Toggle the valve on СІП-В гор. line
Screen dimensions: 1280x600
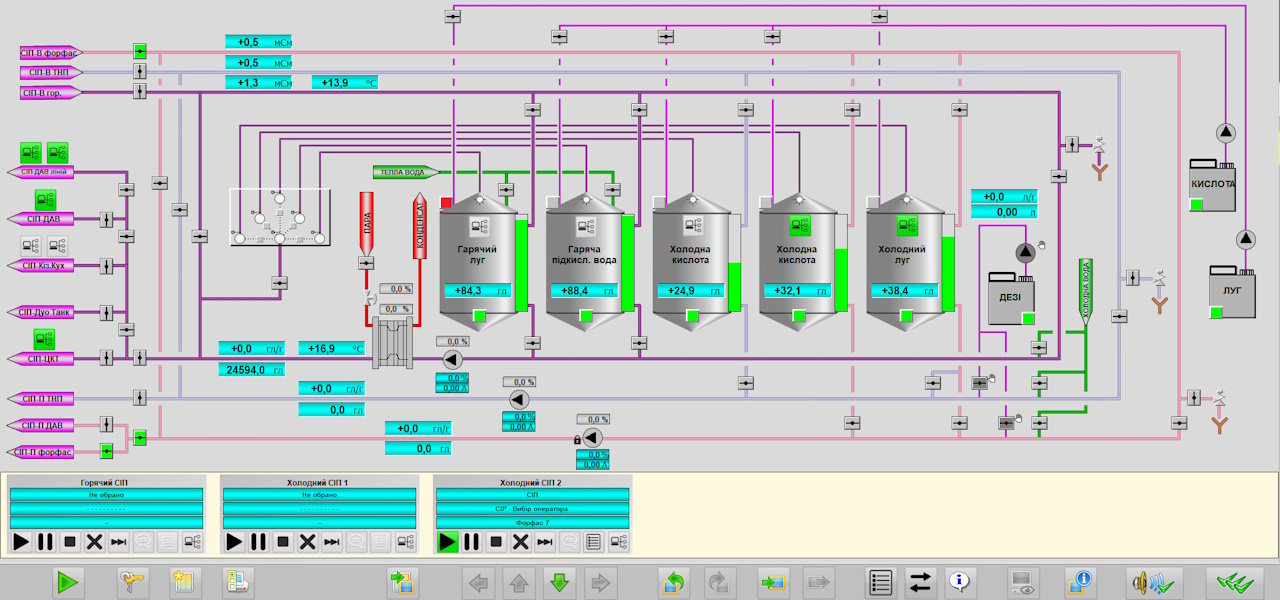pos(140,91)
